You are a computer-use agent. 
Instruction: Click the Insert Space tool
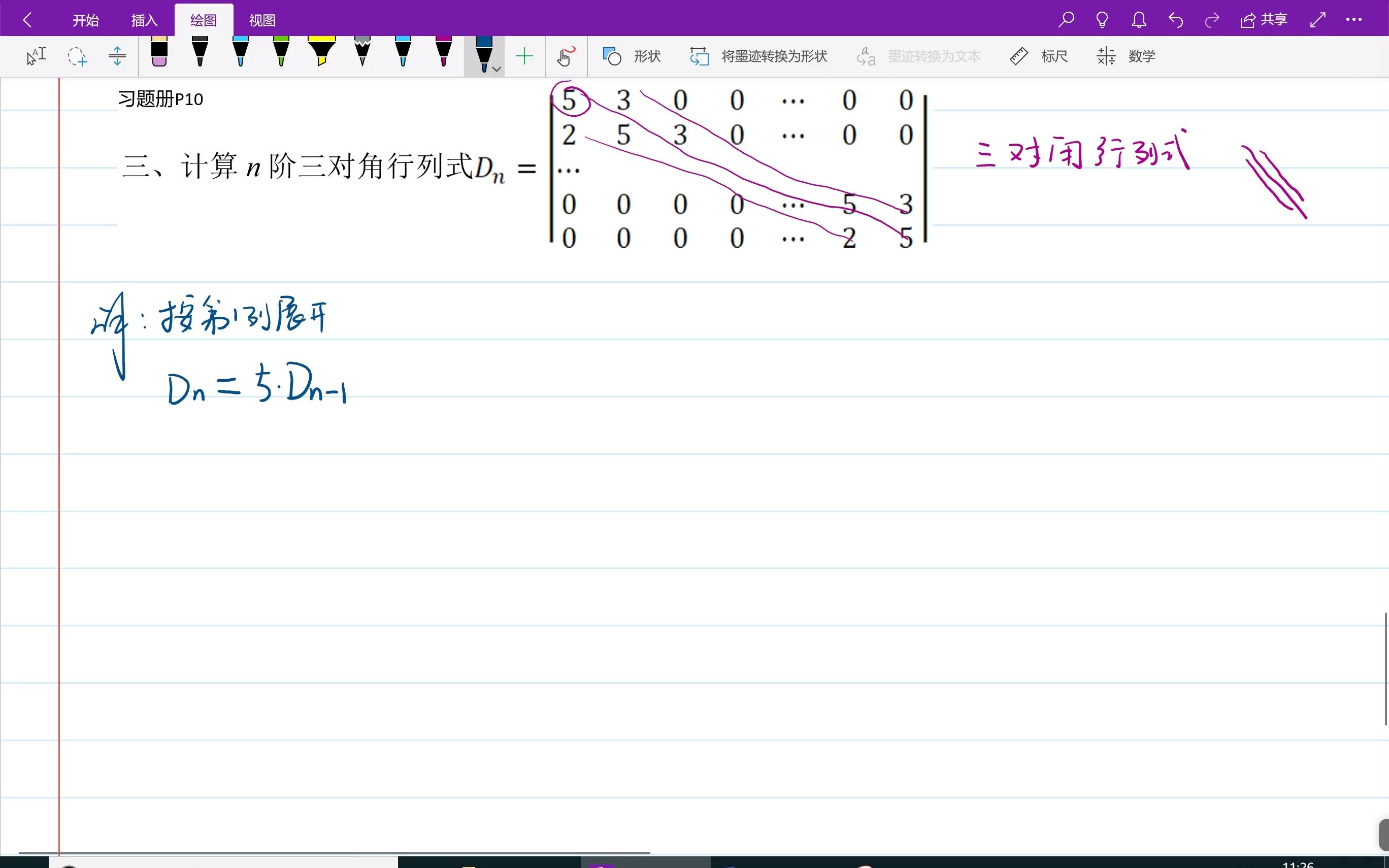pyautogui.click(x=117, y=56)
